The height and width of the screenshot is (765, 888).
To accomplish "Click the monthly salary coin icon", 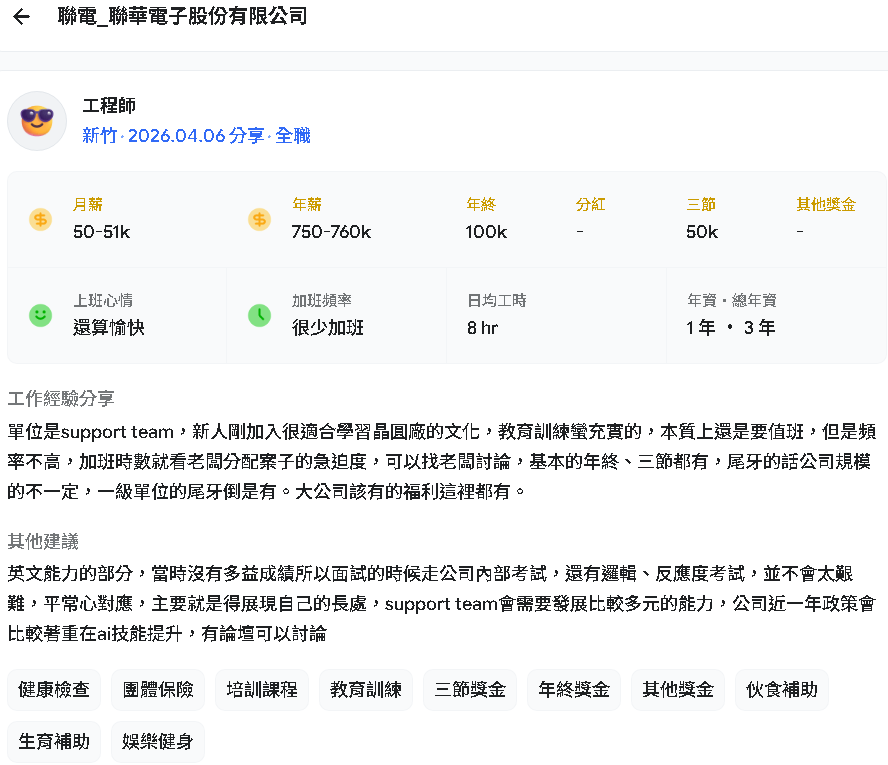I will click(x=40, y=219).
